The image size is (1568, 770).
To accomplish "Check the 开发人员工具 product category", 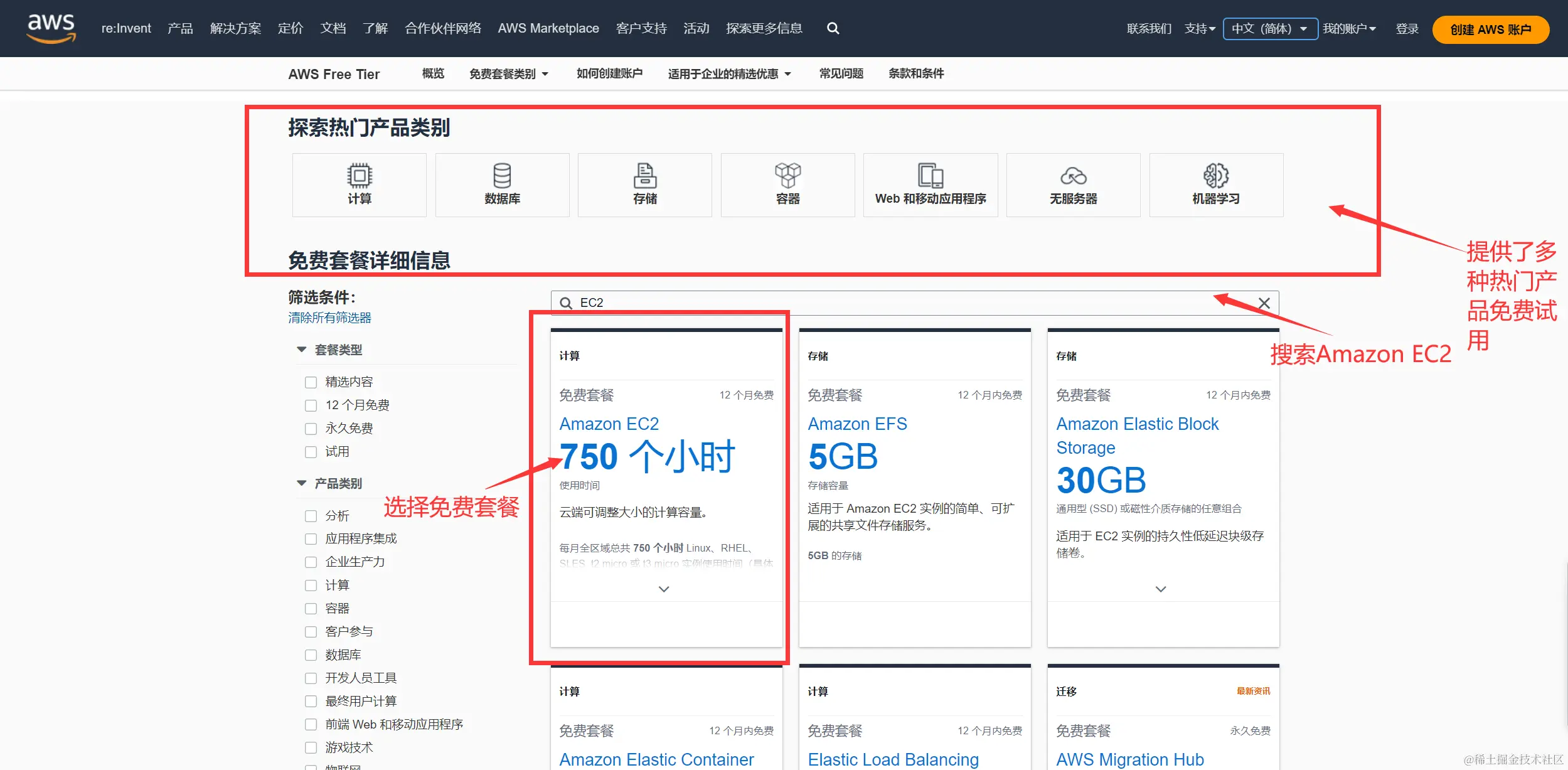I will pyautogui.click(x=311, y=678).
